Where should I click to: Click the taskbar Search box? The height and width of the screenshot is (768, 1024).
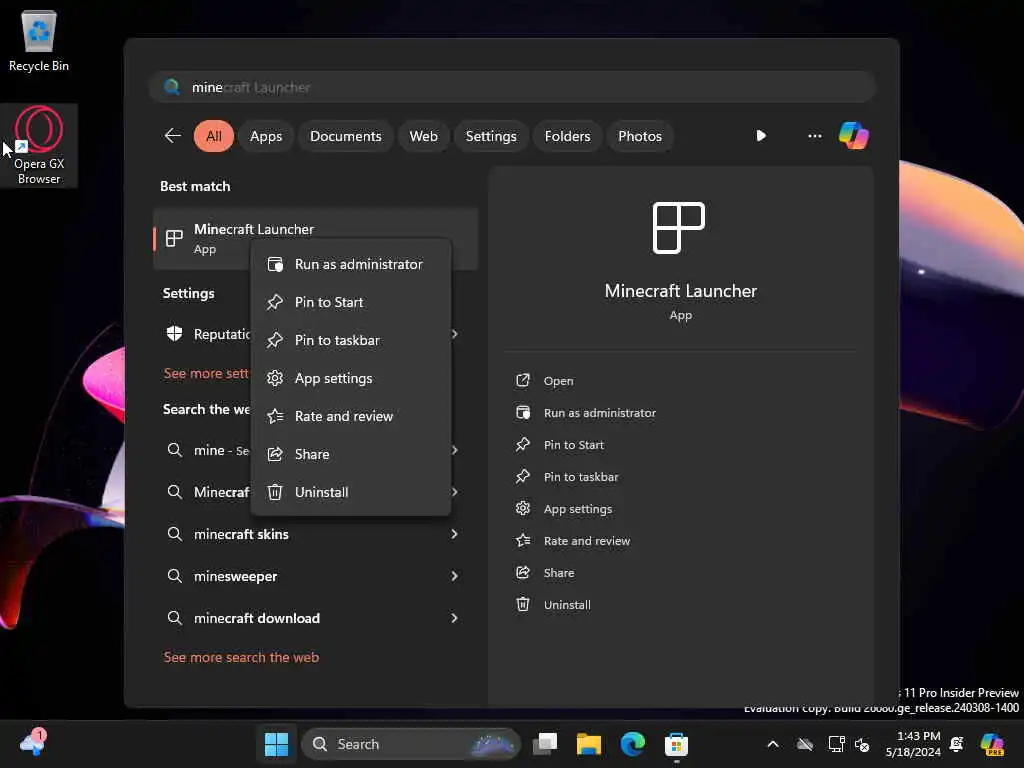coord(411,744)
